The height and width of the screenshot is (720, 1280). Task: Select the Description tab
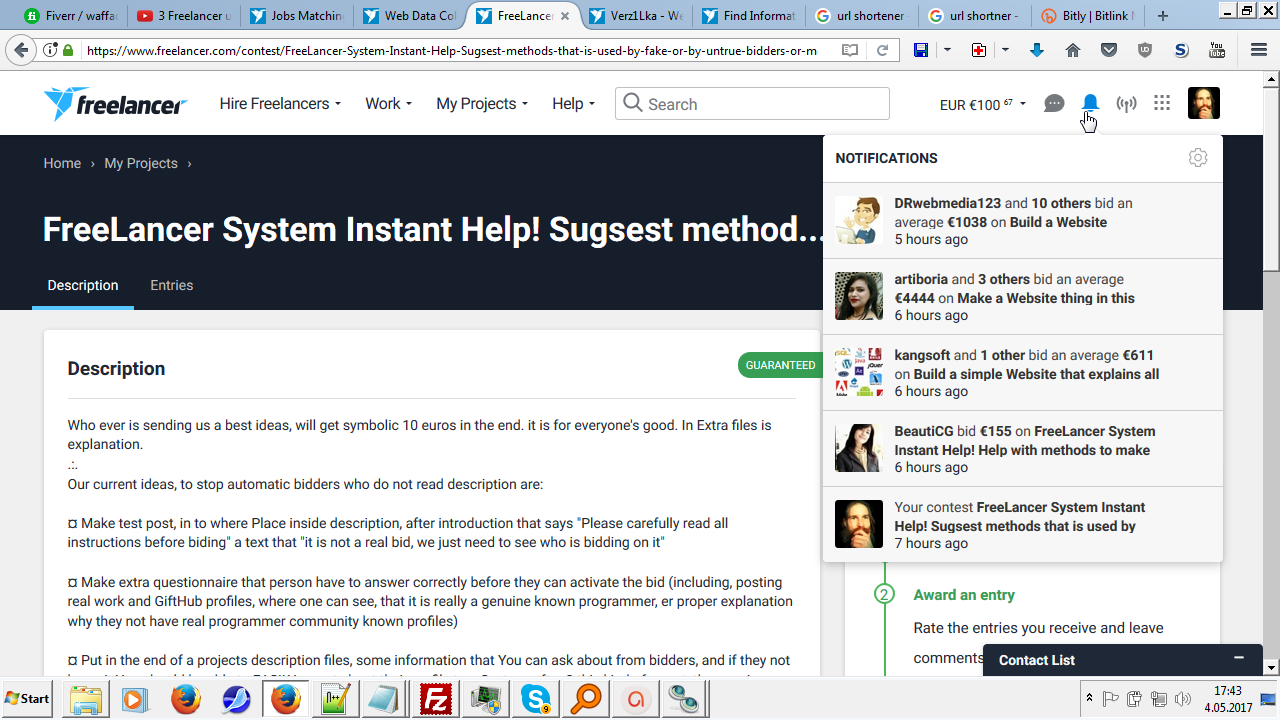point(83,285)
